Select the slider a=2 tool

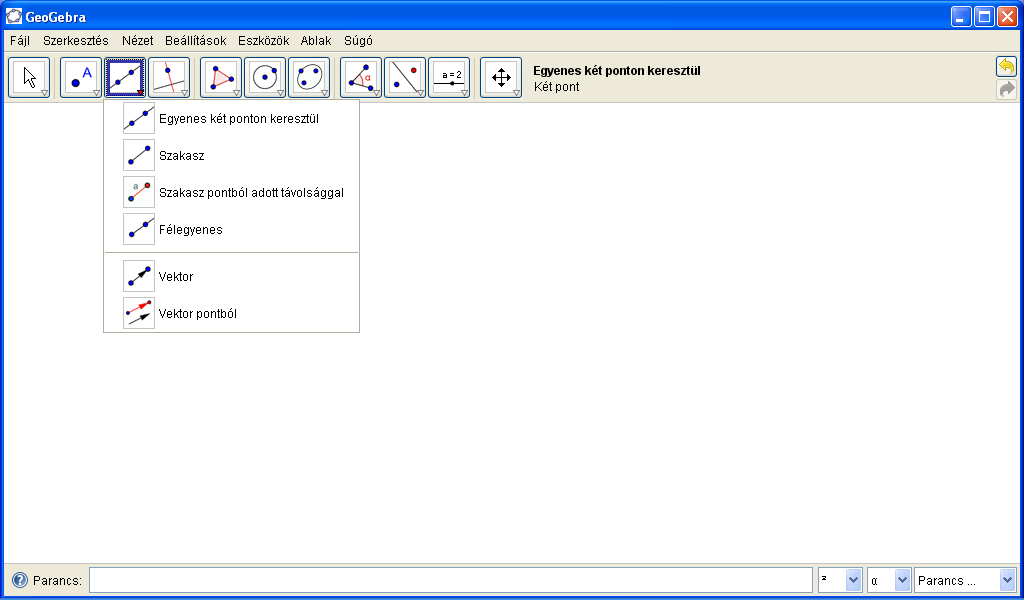click(x=449, y=78)
